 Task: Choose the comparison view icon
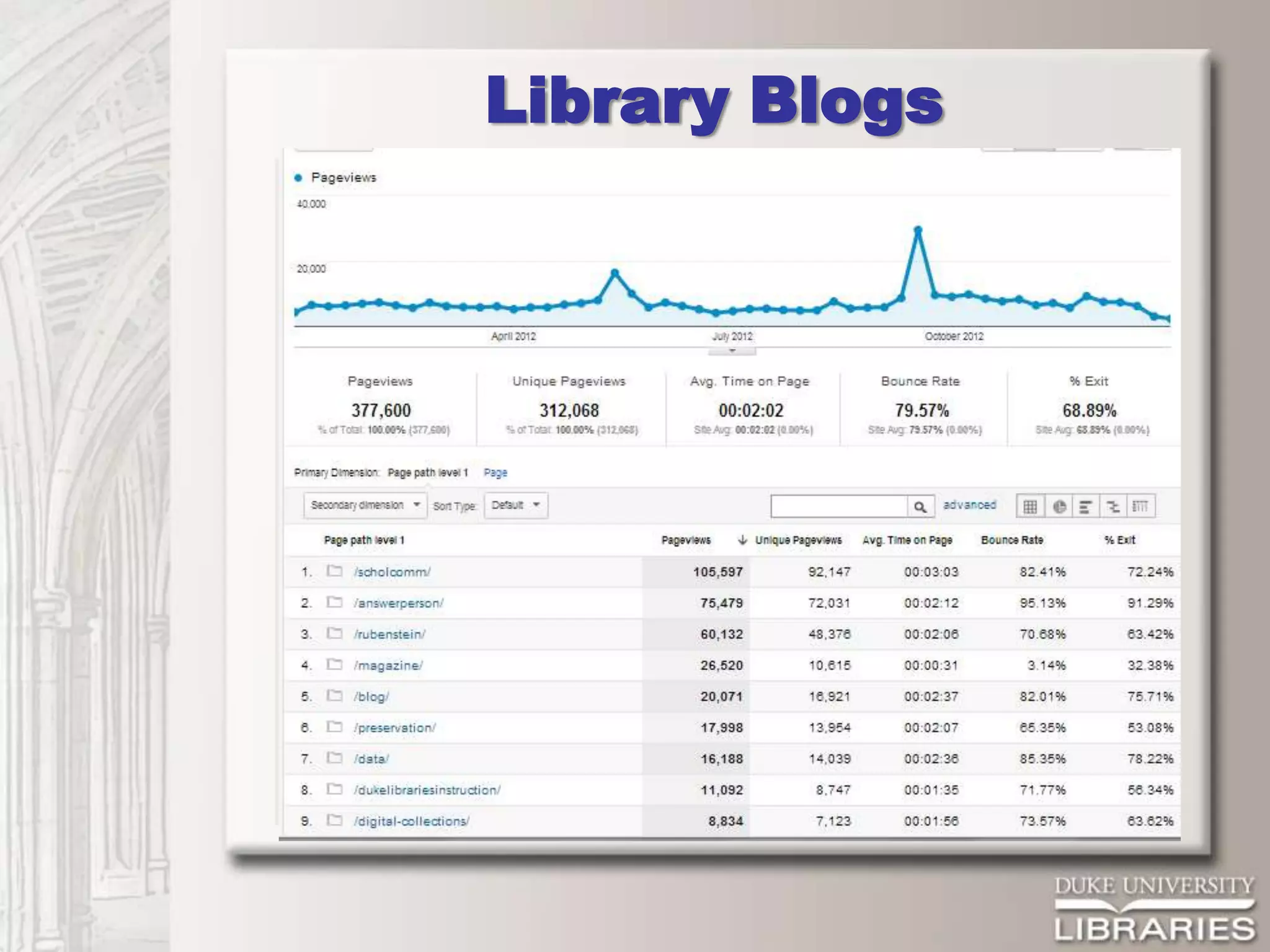point(1113,506)
